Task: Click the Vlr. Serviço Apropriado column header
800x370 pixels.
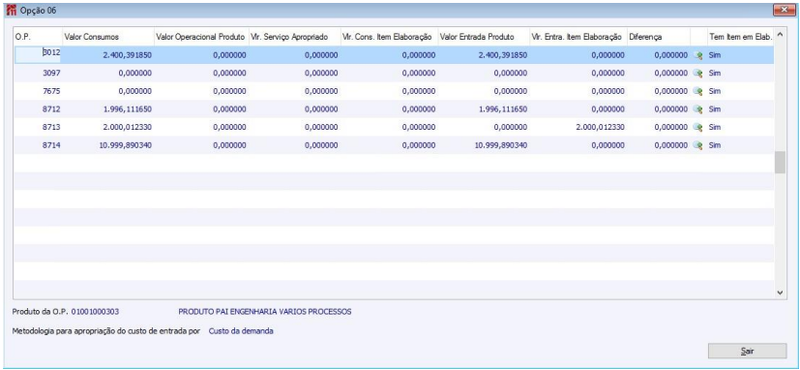Action: [294, 37]
